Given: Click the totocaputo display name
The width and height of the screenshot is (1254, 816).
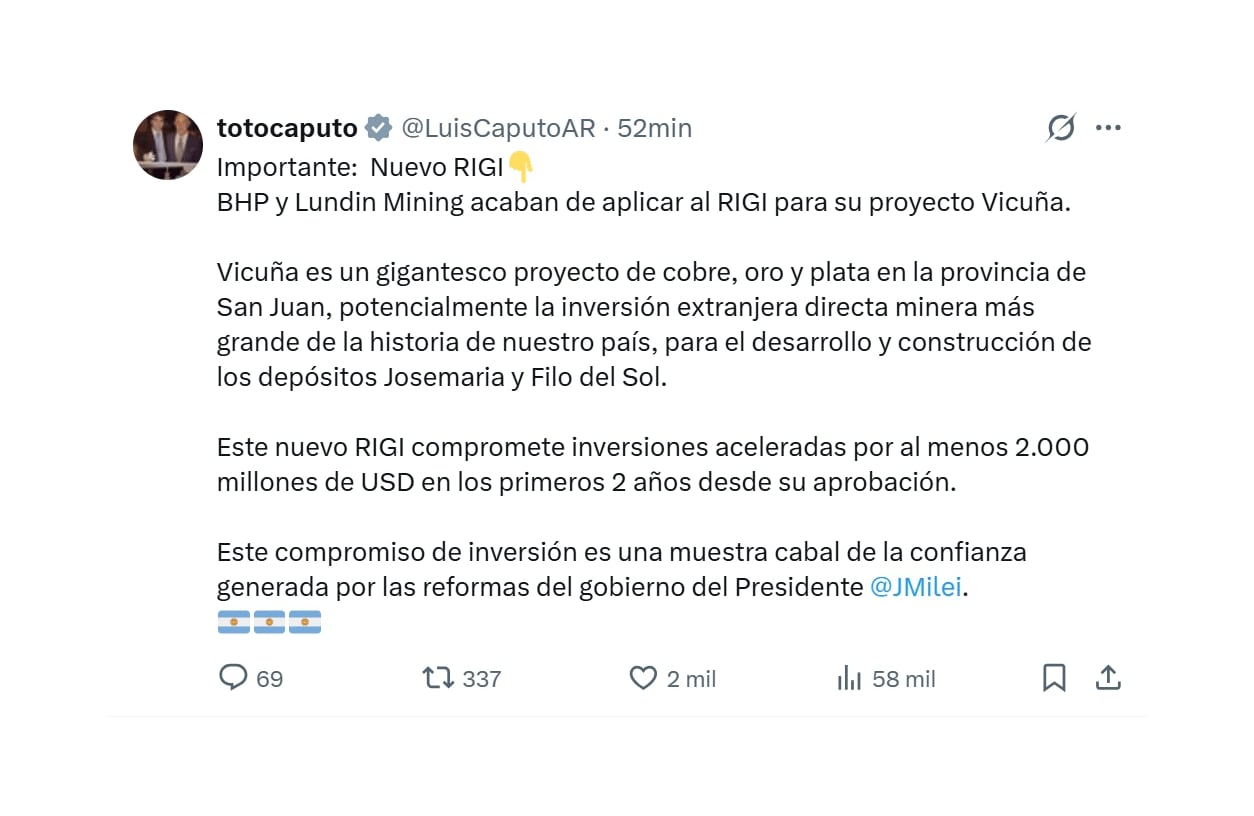Looking at the screenshot, I should [287, 128].
